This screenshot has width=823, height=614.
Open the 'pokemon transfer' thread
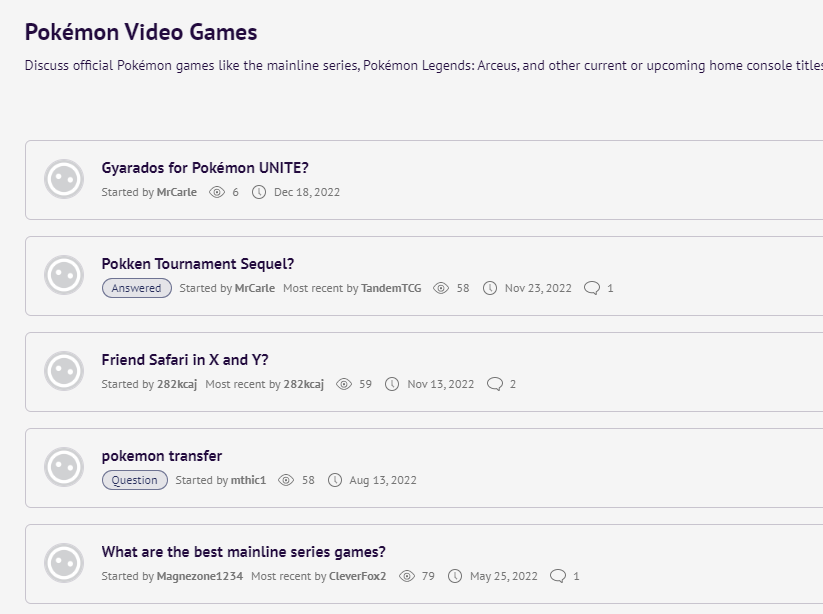[x=162, y=456]
